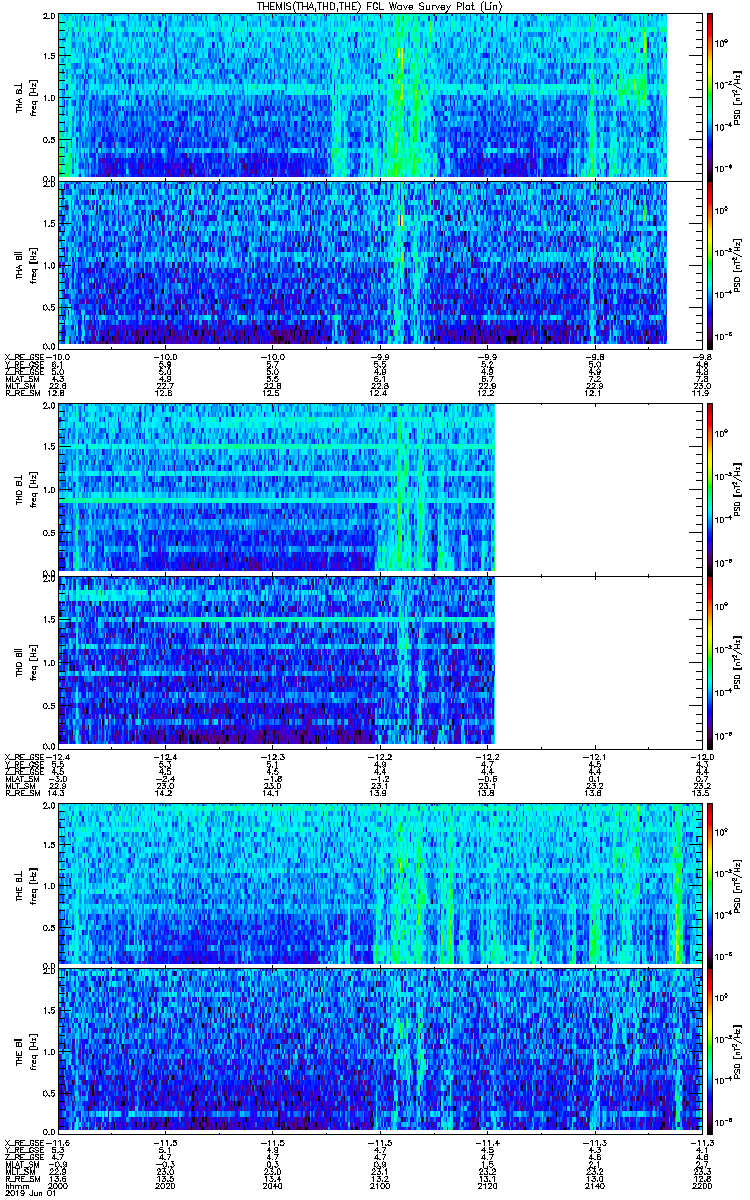The height and width of the screenshot is (1200, 750).
Task: Click the R_RE_SM row label under THA panels
Action: 22,393
